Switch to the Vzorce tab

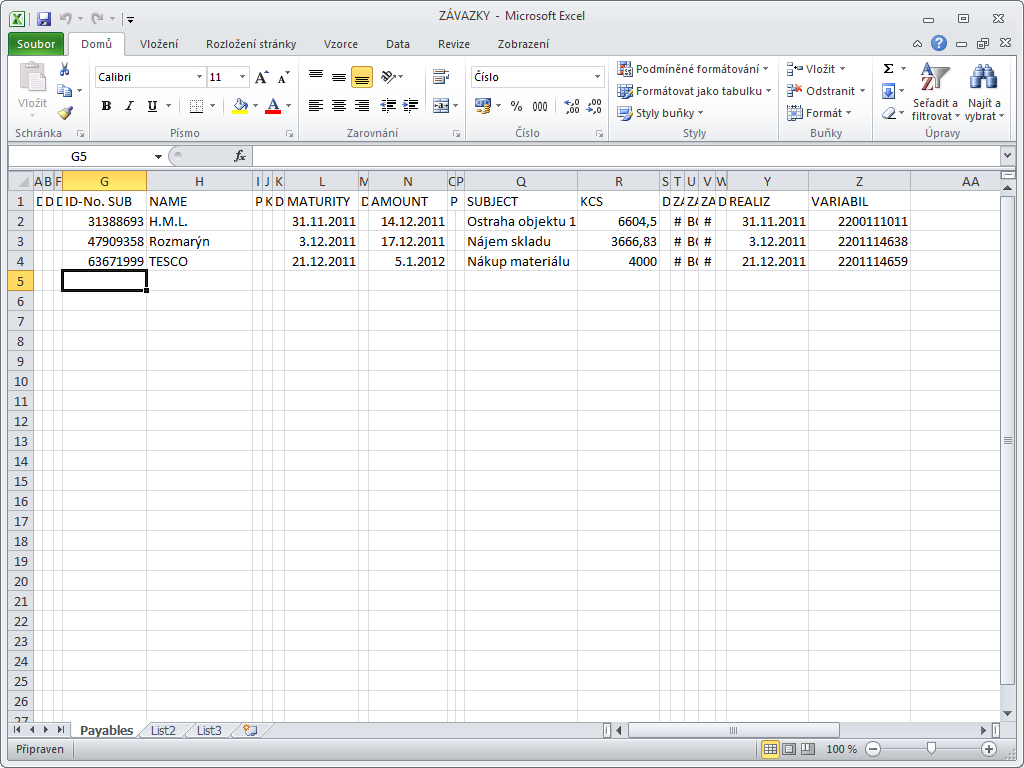click(341, 44)
